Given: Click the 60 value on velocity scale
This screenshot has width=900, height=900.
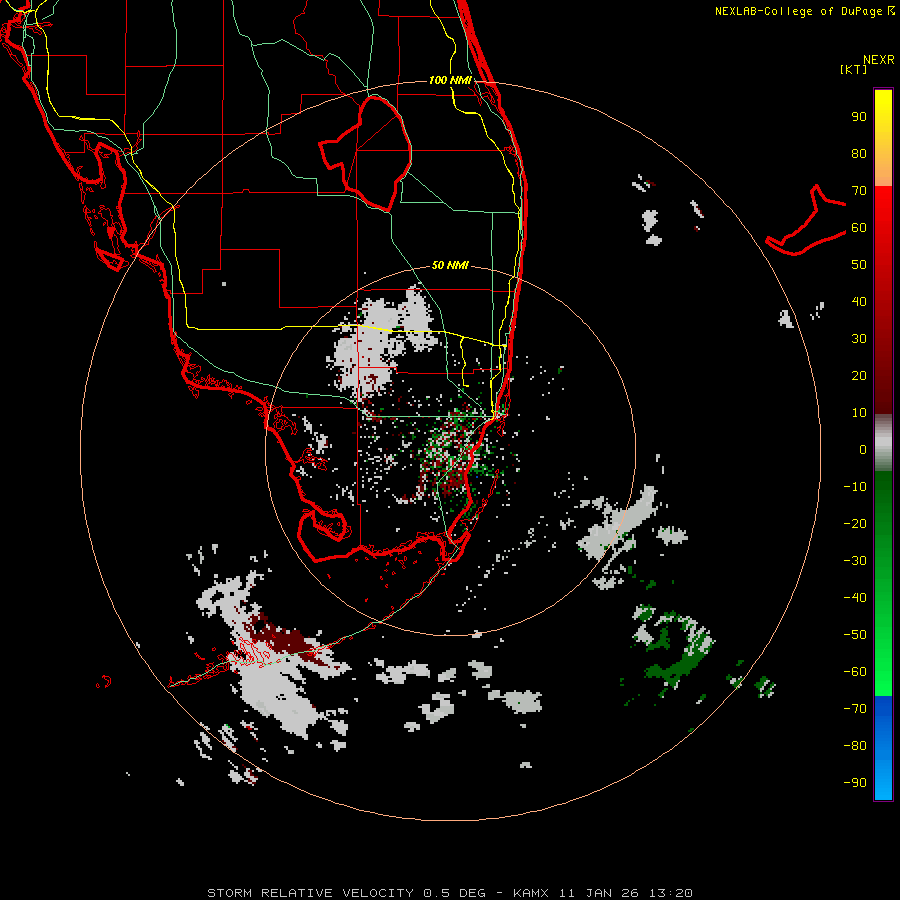Looking at the screenshot, I should pos(859,228).
